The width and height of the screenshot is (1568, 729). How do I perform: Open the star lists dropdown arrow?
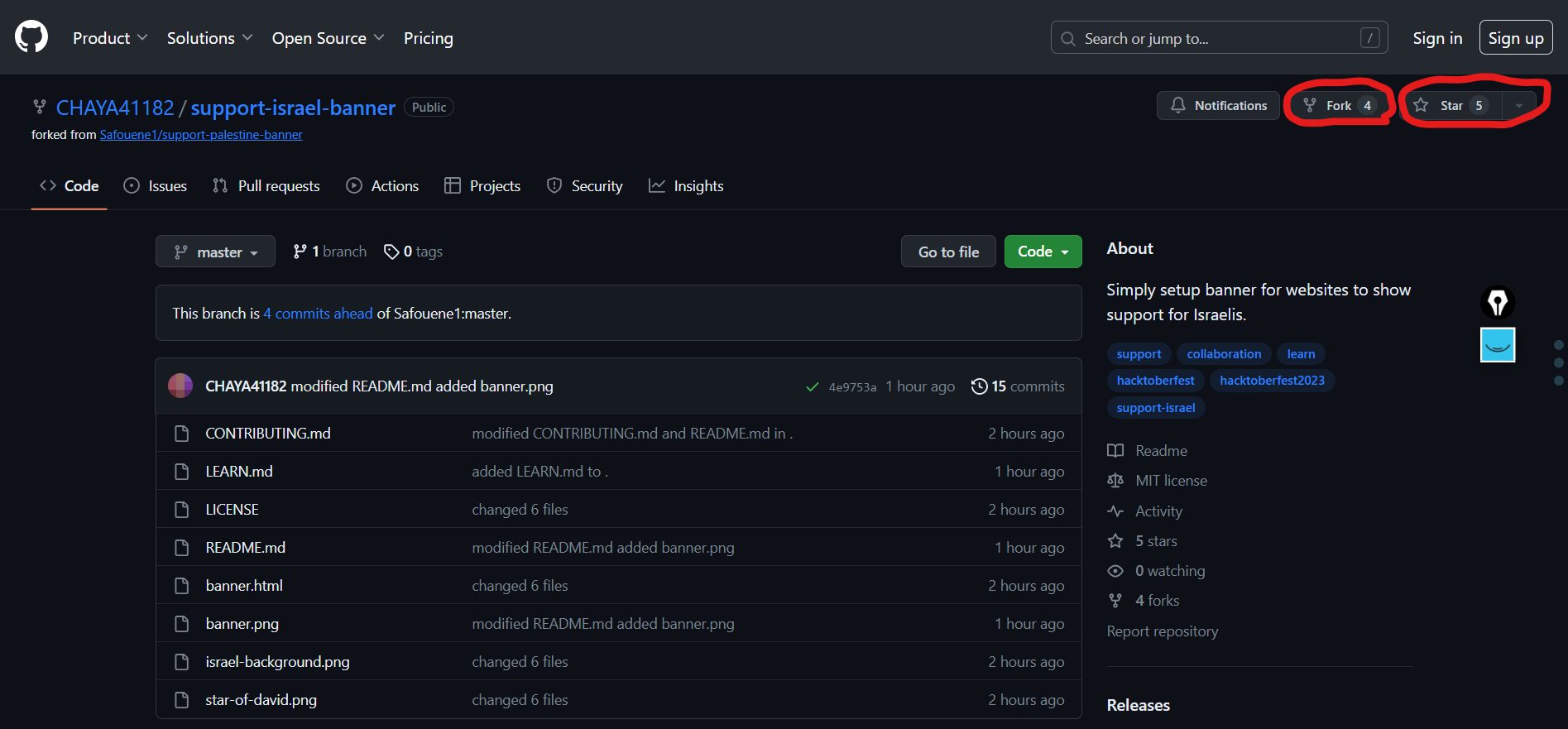point(1518,106)
